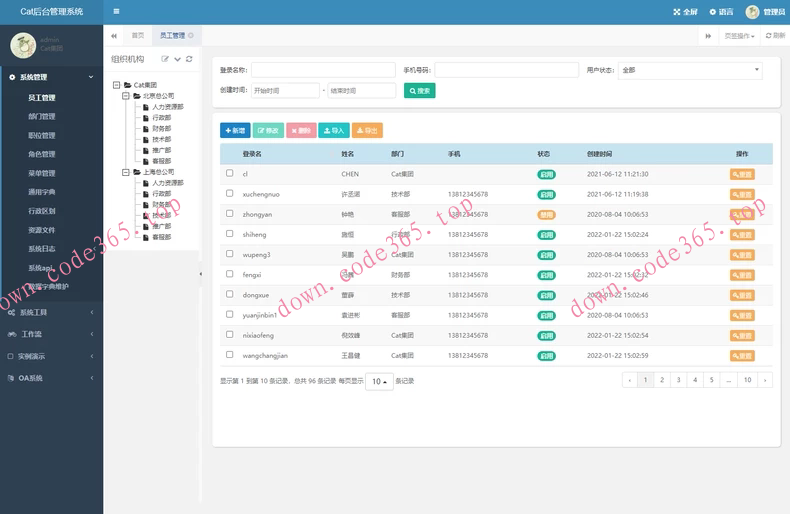This screenshot has height=514, width=790.
Task: Click the green 搜索 search button
Action: tap(420, 91)
